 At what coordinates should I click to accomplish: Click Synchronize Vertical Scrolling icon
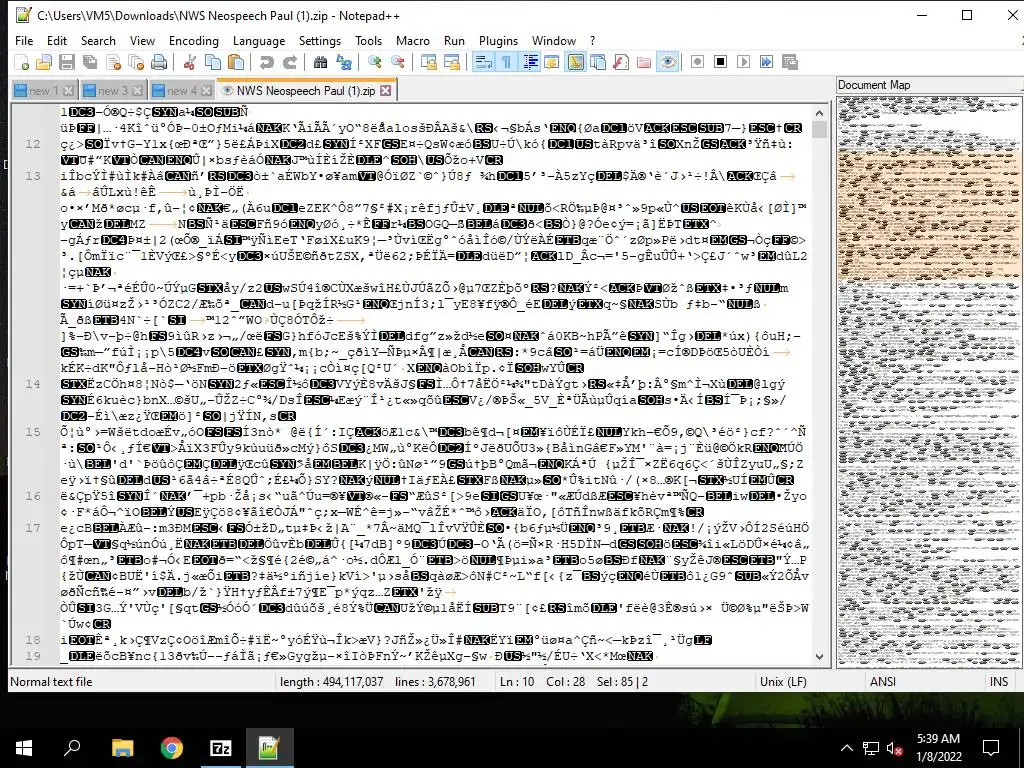[428, 62]
